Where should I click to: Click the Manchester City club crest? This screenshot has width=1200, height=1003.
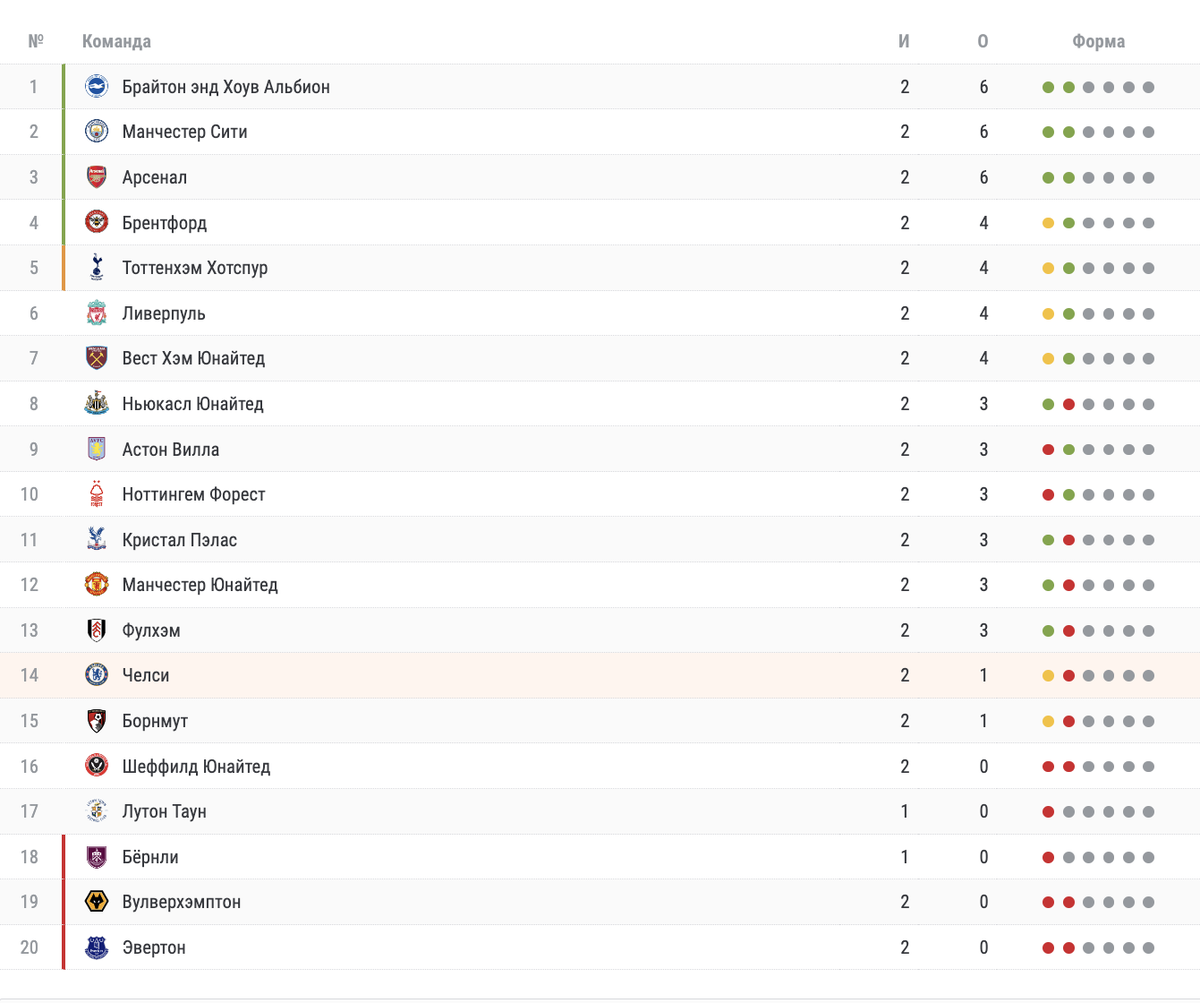pos(96,132)
